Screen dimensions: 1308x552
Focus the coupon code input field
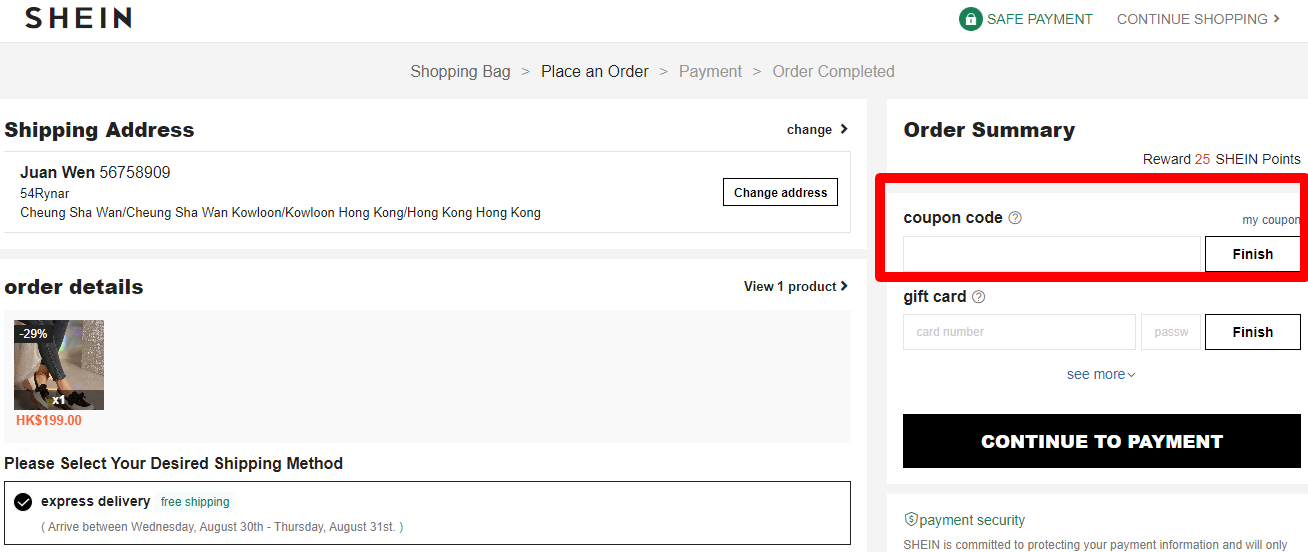click(x=1051, y=254)
